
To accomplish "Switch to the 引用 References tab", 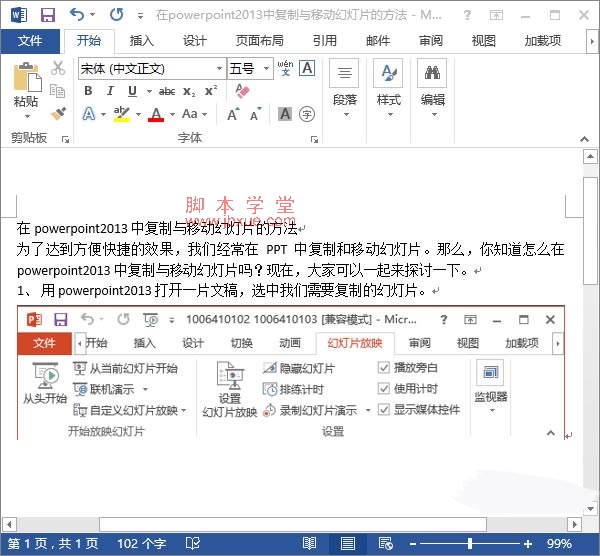I will pos(324,41).
